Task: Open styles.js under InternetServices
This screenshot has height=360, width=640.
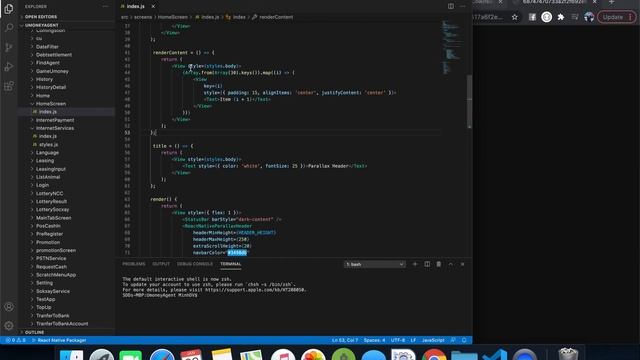Action: click(48, 144)
